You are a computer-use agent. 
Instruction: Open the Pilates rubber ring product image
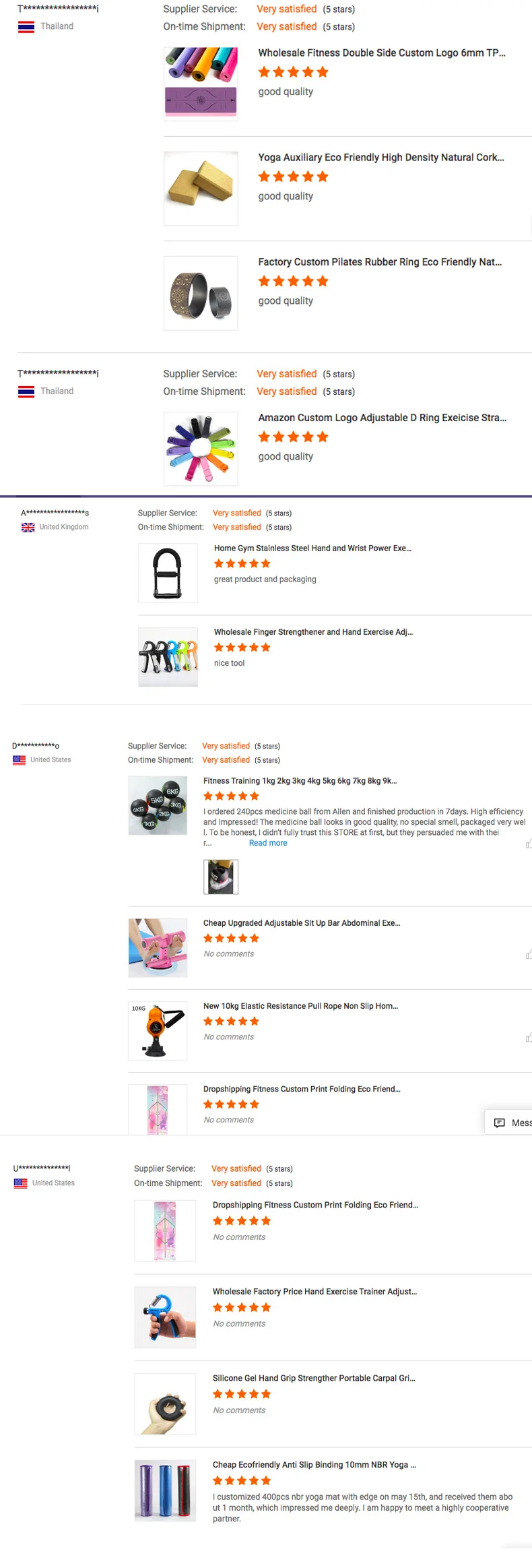[201, 293]
